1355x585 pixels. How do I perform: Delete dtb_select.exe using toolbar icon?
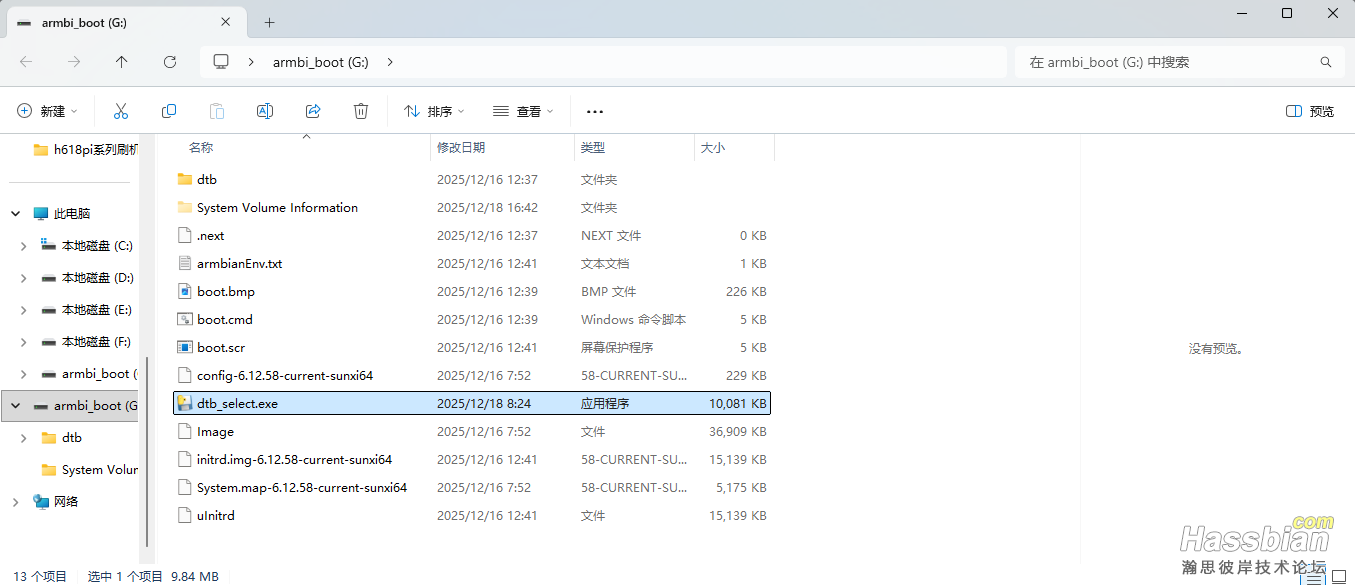pyautogui.click(x=361, y=111)
